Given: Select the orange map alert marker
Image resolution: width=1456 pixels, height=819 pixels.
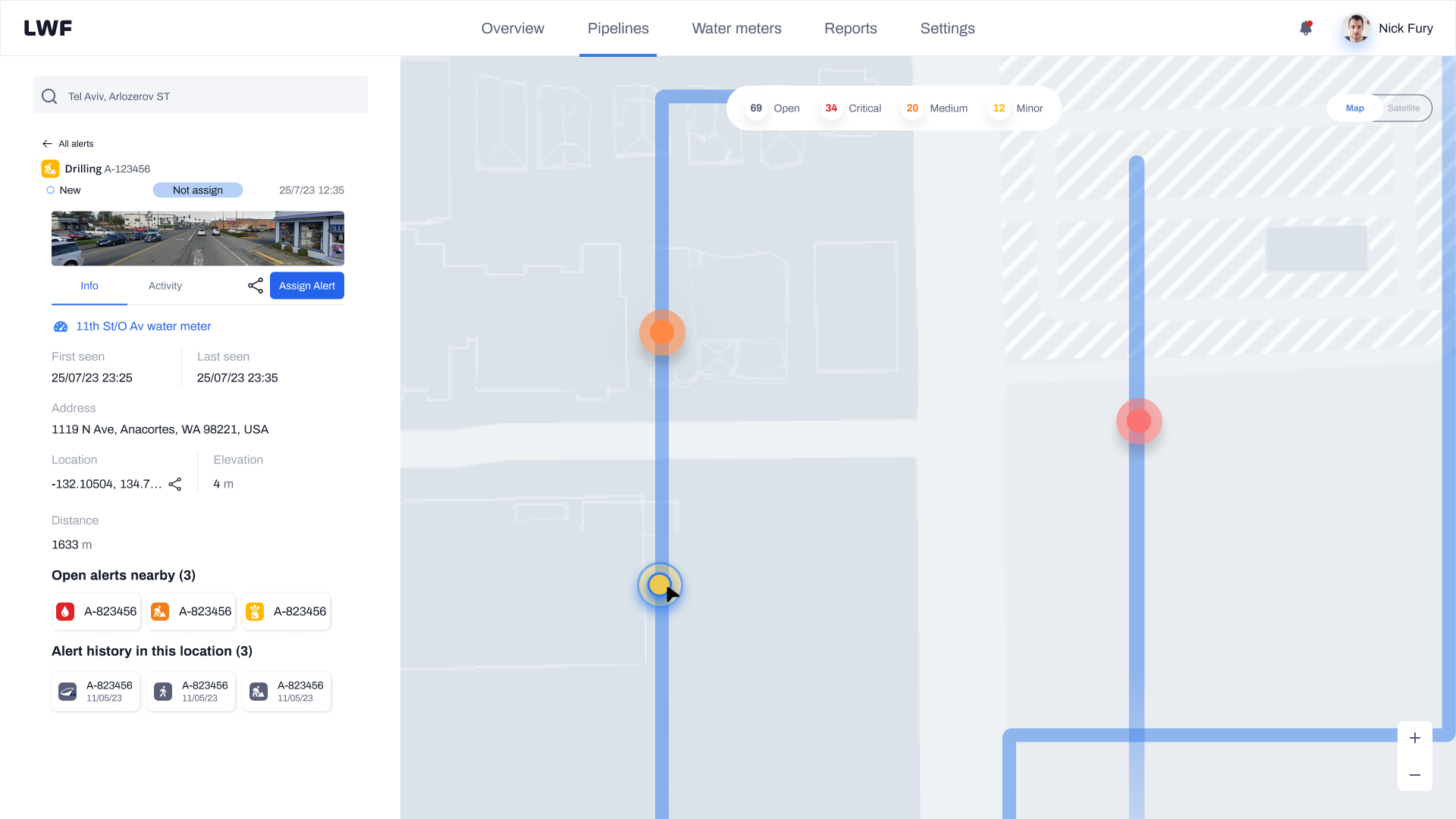Looking at the screenshot, I should 662,332.
